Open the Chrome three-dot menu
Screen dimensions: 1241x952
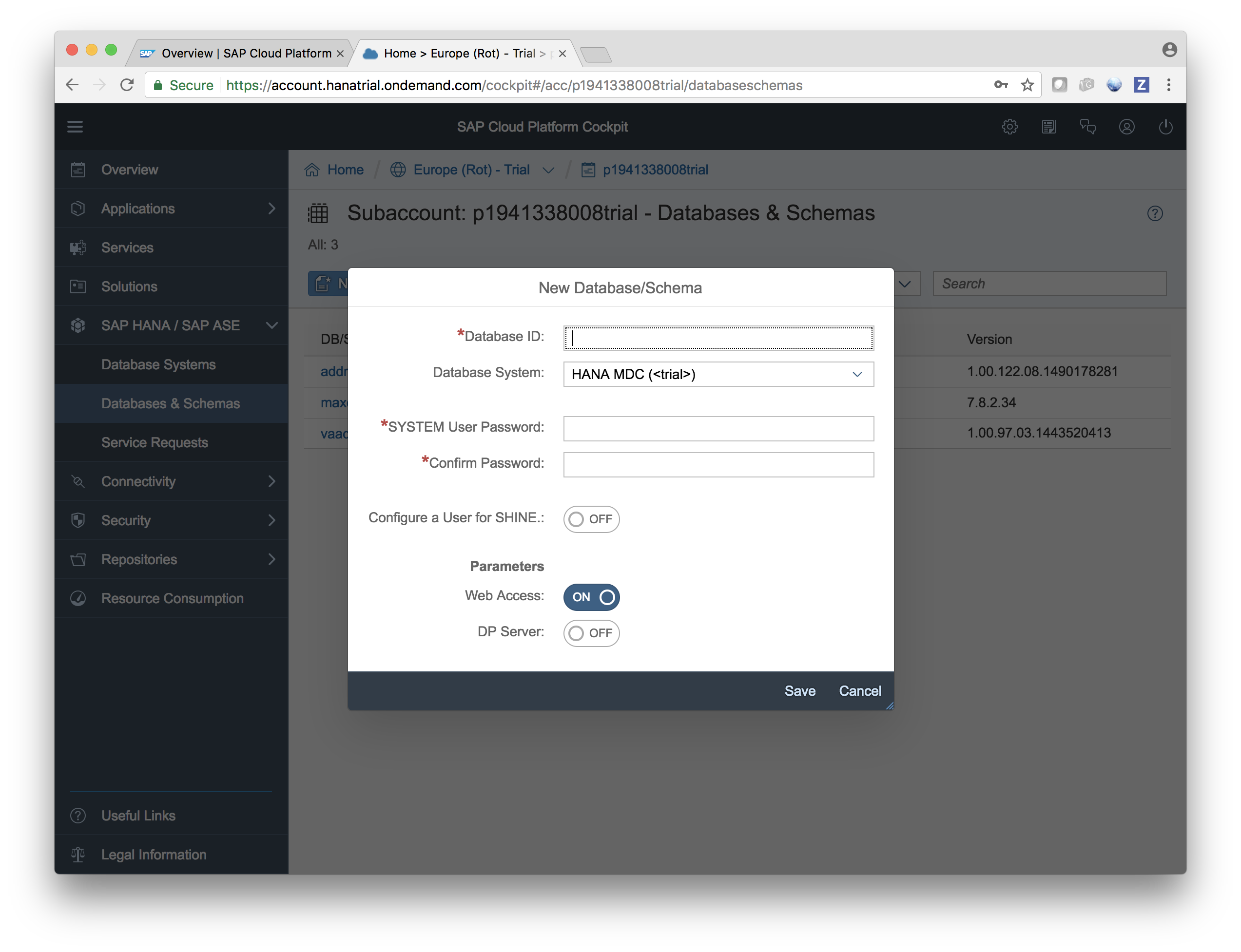click(x=1168, y=85)
